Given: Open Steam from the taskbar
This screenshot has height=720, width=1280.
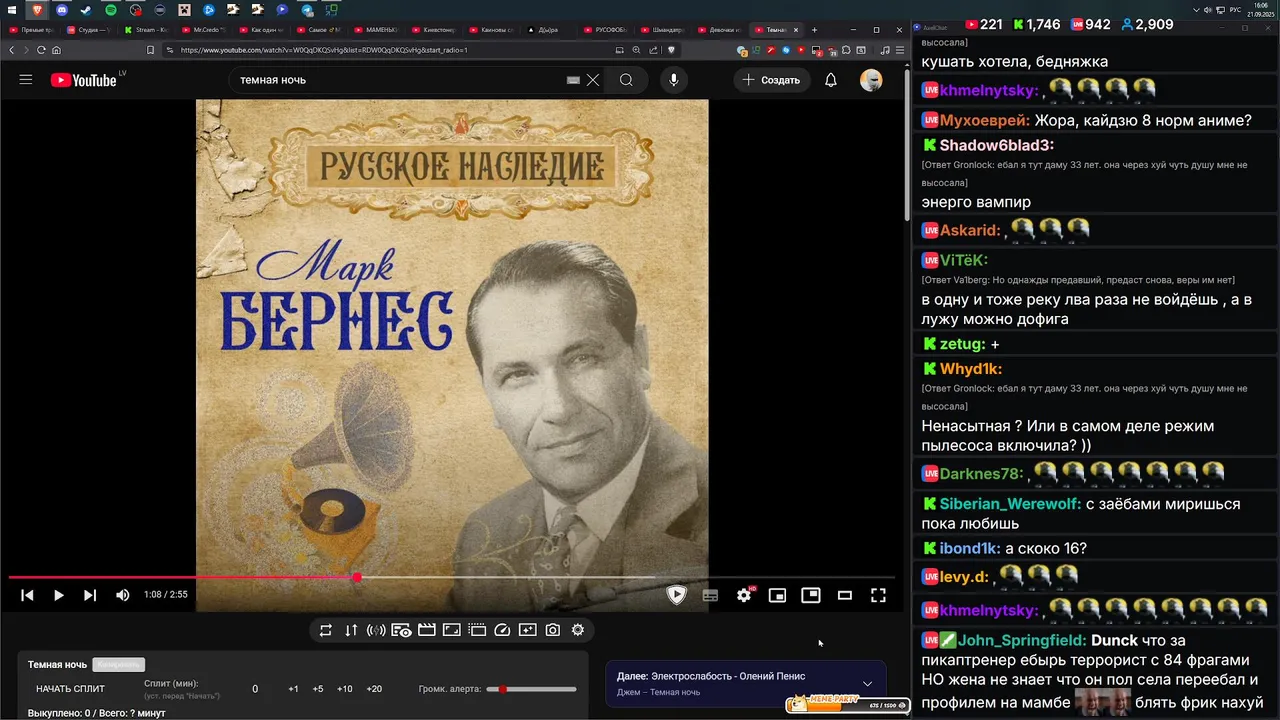Looking at the screenshot, I should point(86,10).
